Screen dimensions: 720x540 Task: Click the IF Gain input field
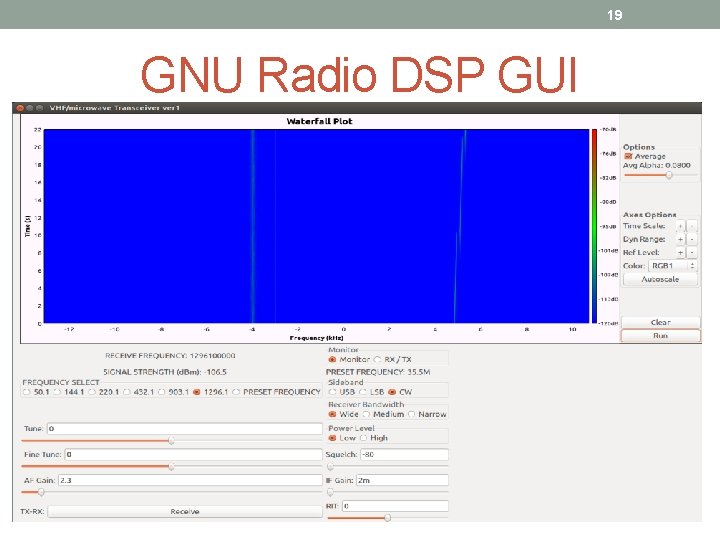402,480
